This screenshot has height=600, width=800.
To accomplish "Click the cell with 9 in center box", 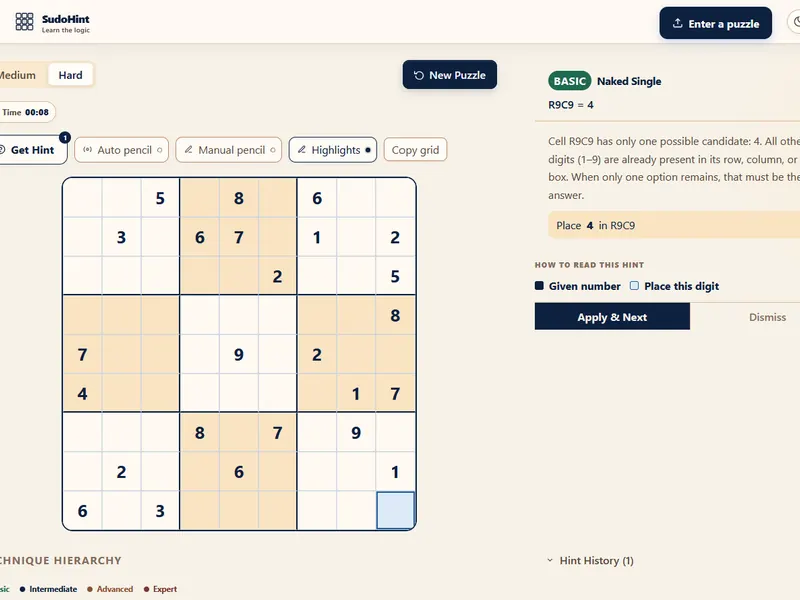I will [x=239, y=354].
